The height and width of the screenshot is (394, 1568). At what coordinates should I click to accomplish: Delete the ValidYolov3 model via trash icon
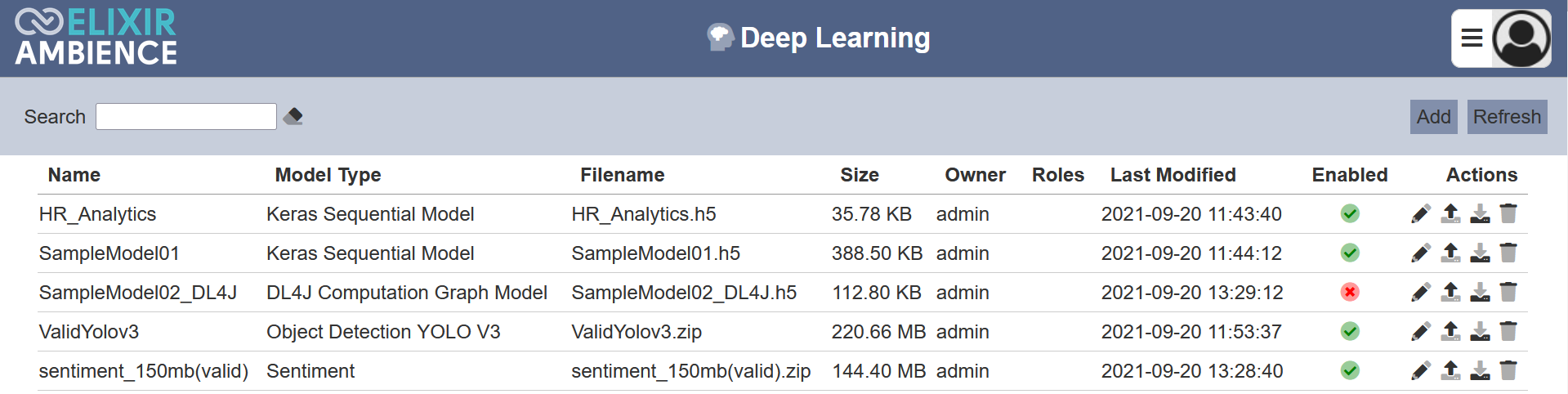click(x=1508, y=332)
